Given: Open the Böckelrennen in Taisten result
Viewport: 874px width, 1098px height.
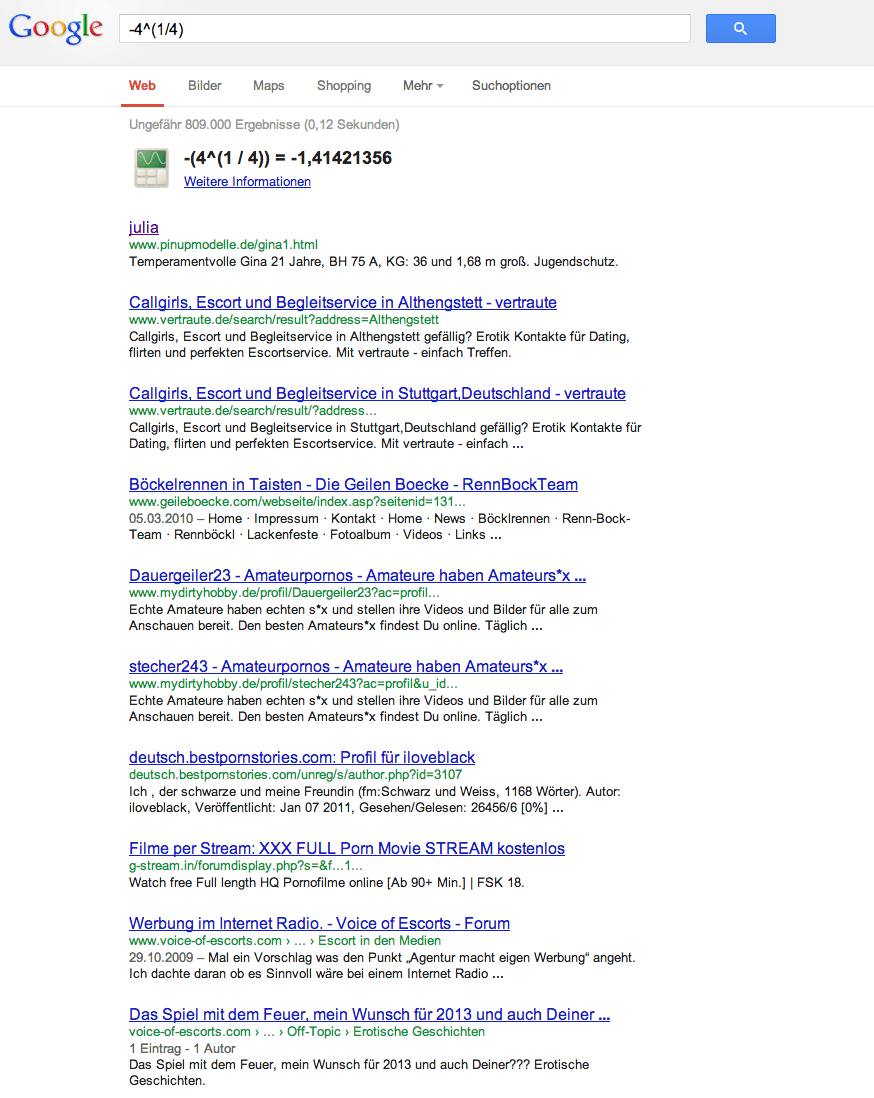Looking at the screenshot, I should [x=353, y=485].
